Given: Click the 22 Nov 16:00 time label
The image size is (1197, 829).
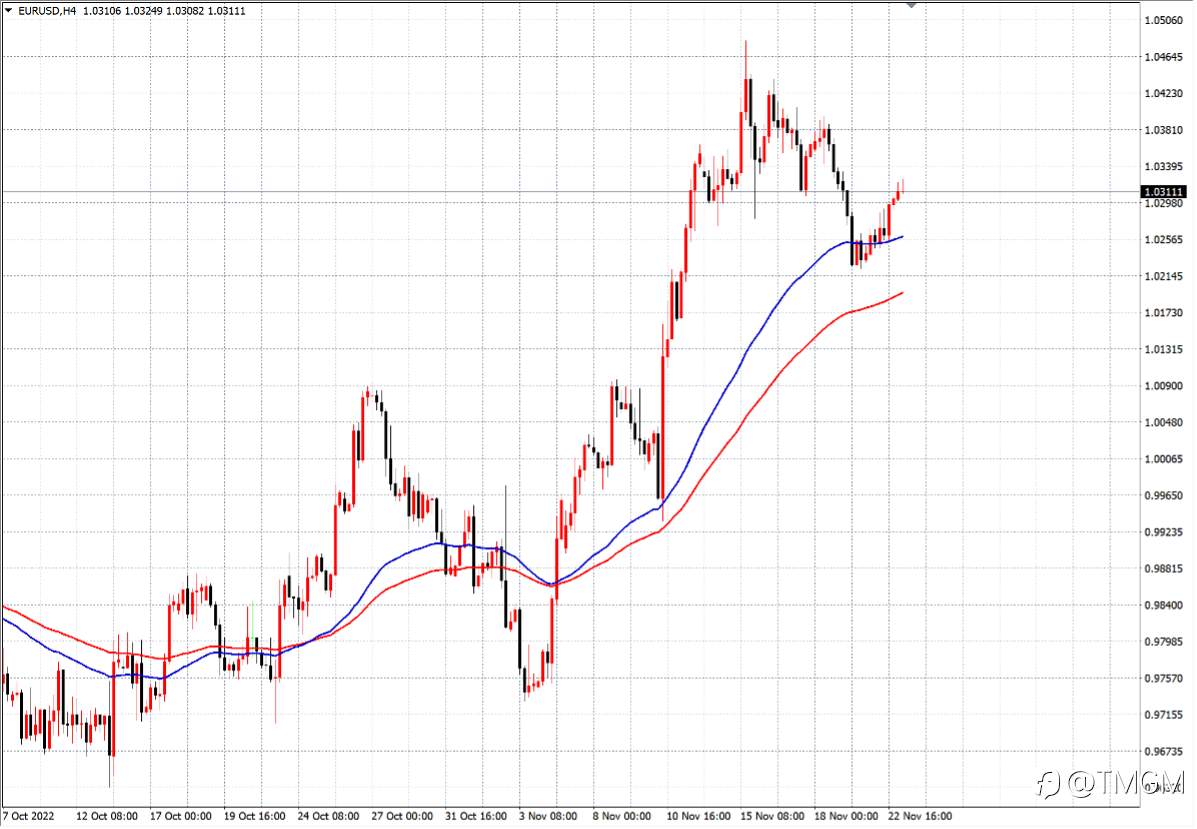Looking at the screenshot, I should click(x=920, y=816).
